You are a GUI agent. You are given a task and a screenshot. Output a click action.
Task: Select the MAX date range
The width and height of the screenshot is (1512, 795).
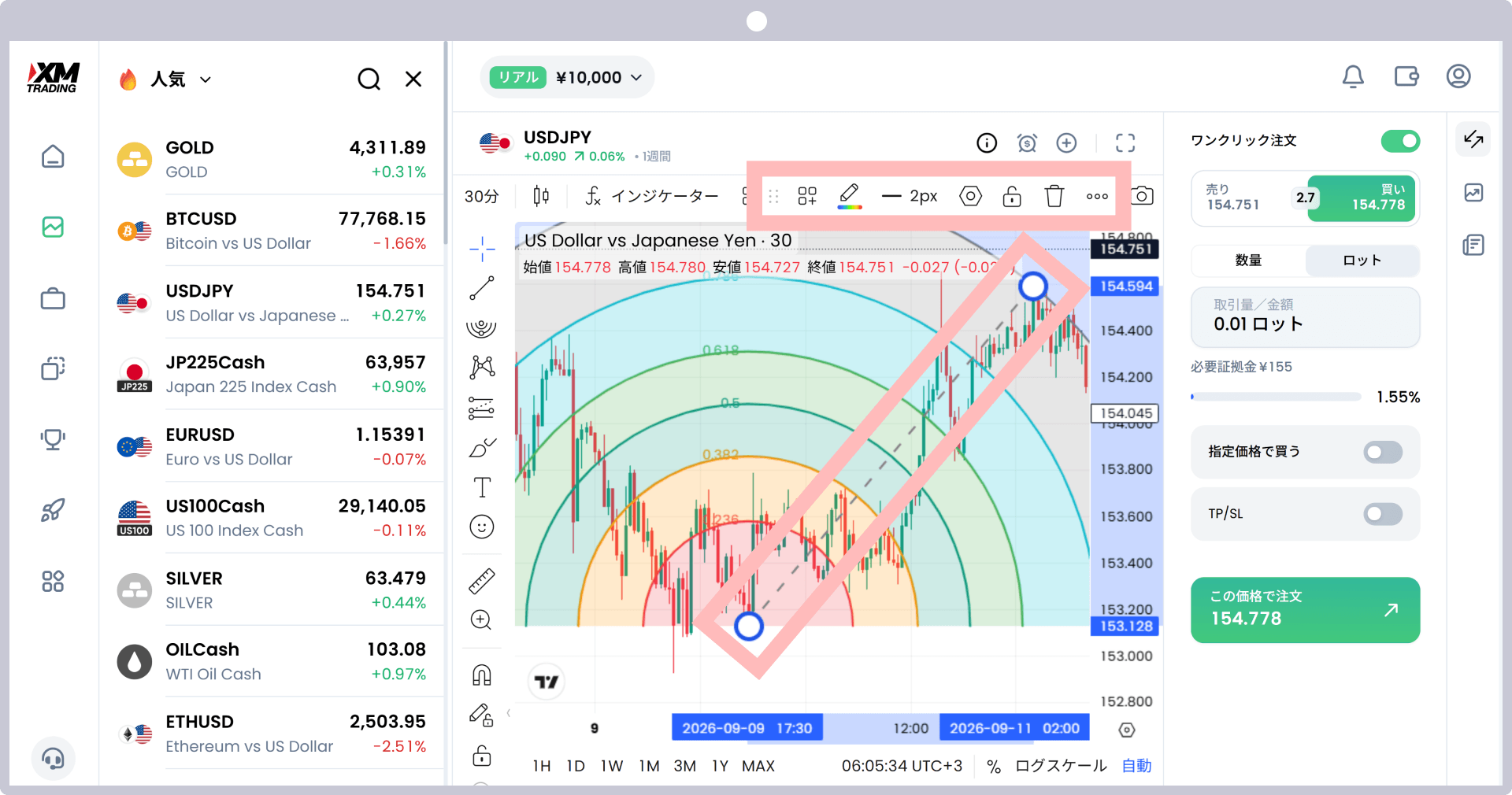[x=758, y=766]
